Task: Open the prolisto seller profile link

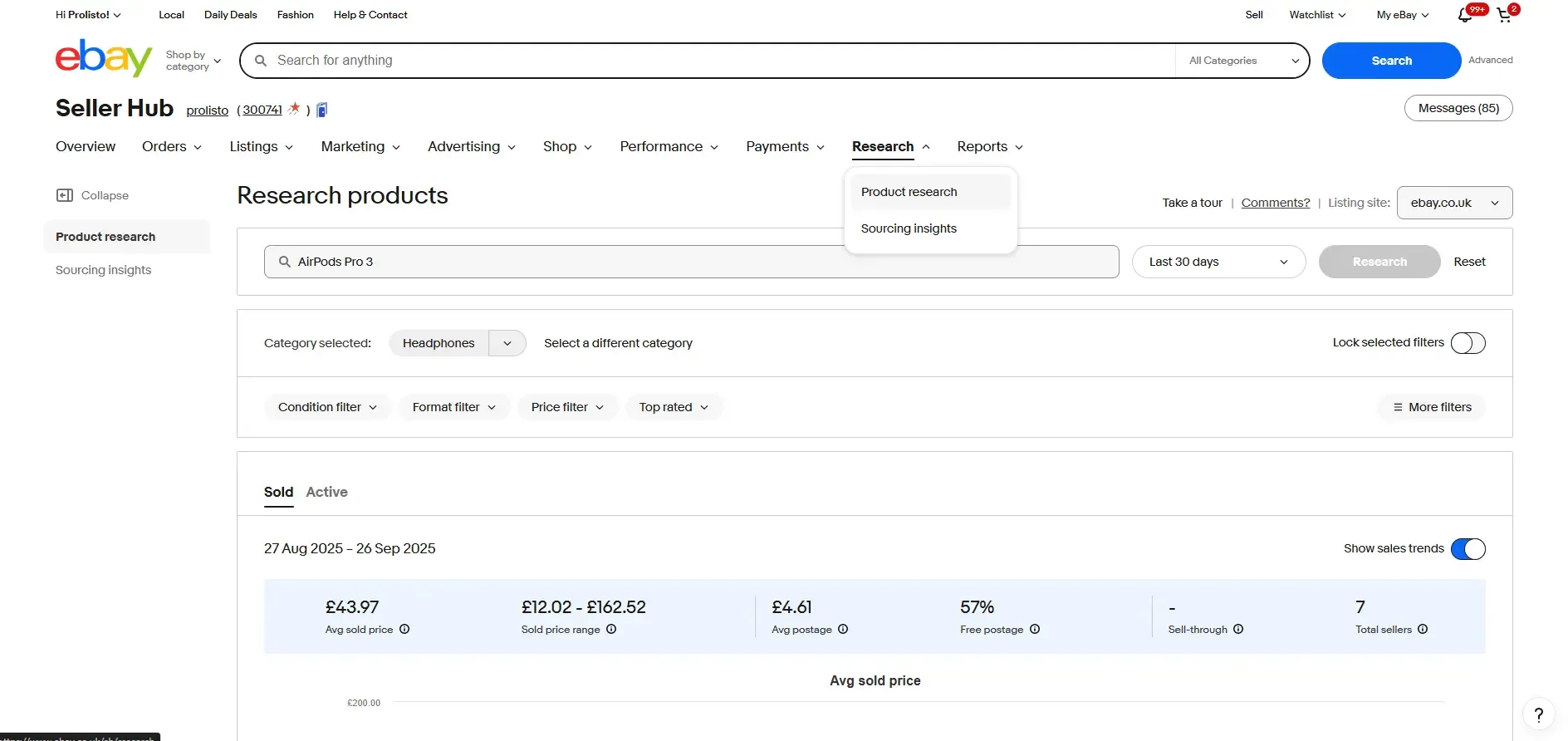Action: click(207, 110)
